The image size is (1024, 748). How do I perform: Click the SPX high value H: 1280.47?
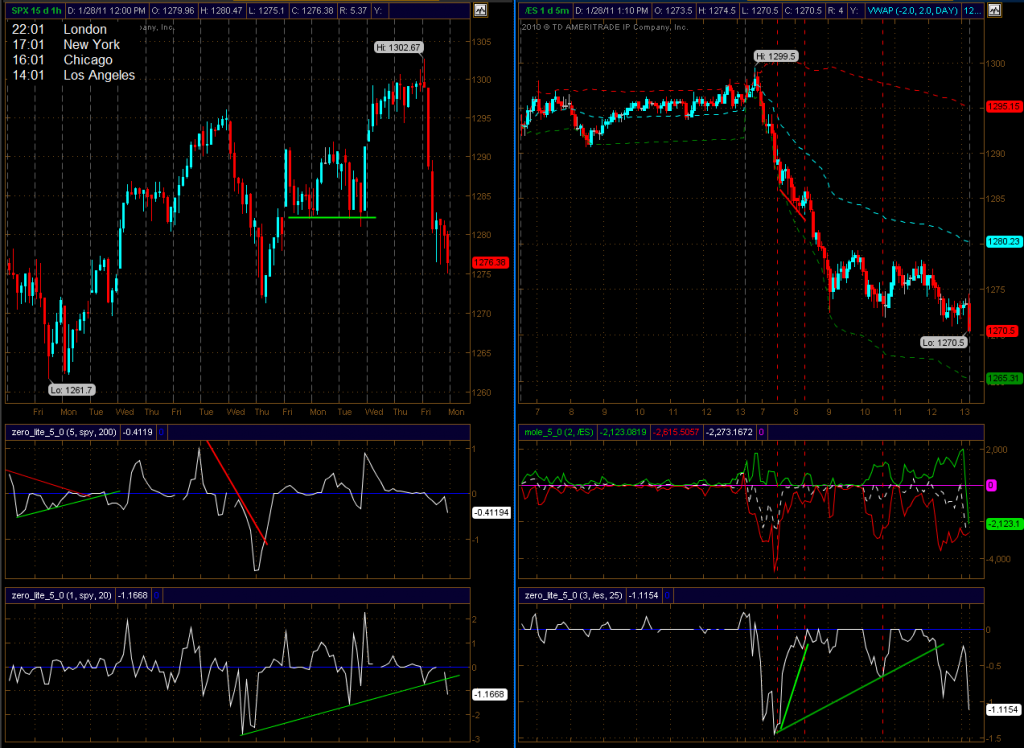221,10
